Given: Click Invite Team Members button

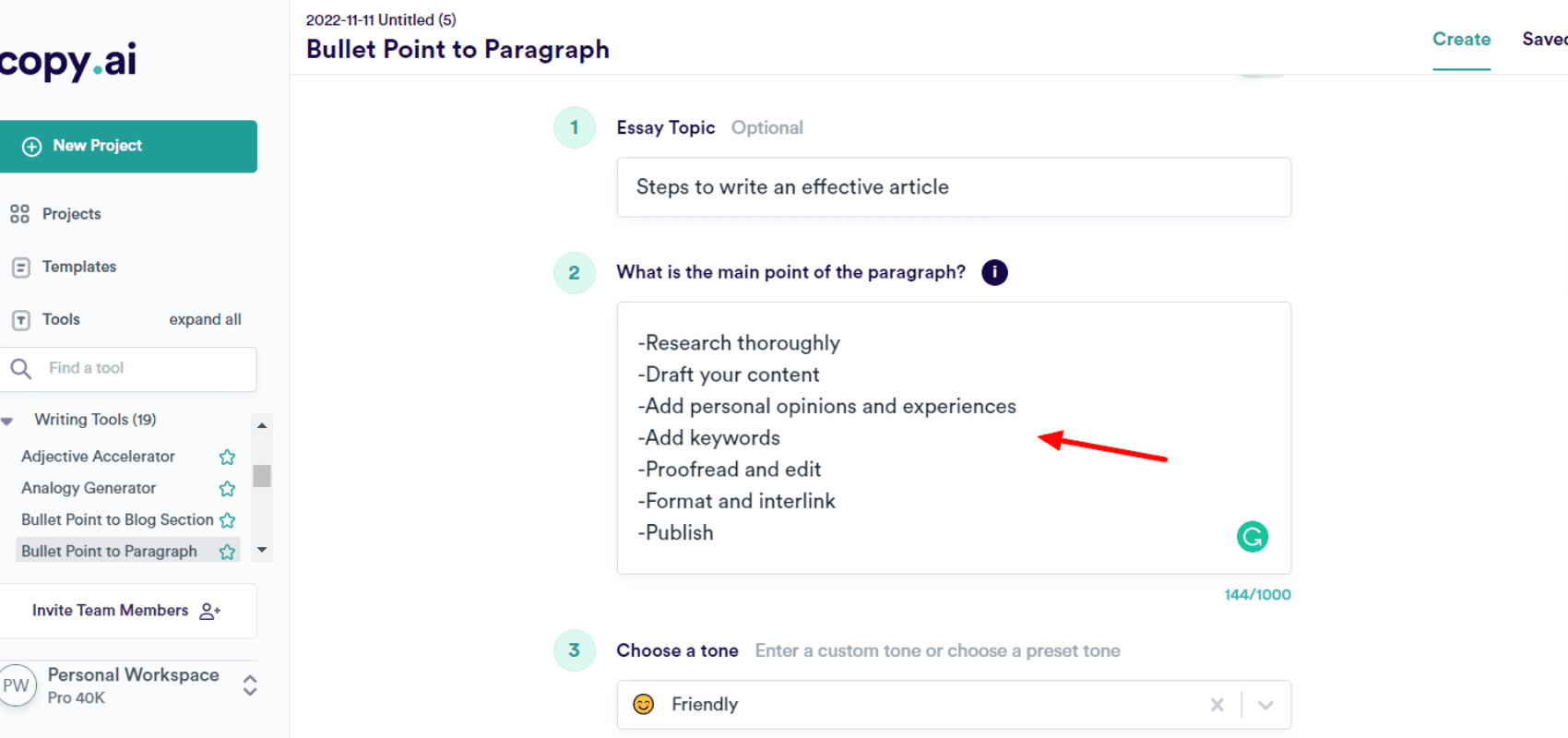Looking at the screenshot, I should tap(127, 611).
